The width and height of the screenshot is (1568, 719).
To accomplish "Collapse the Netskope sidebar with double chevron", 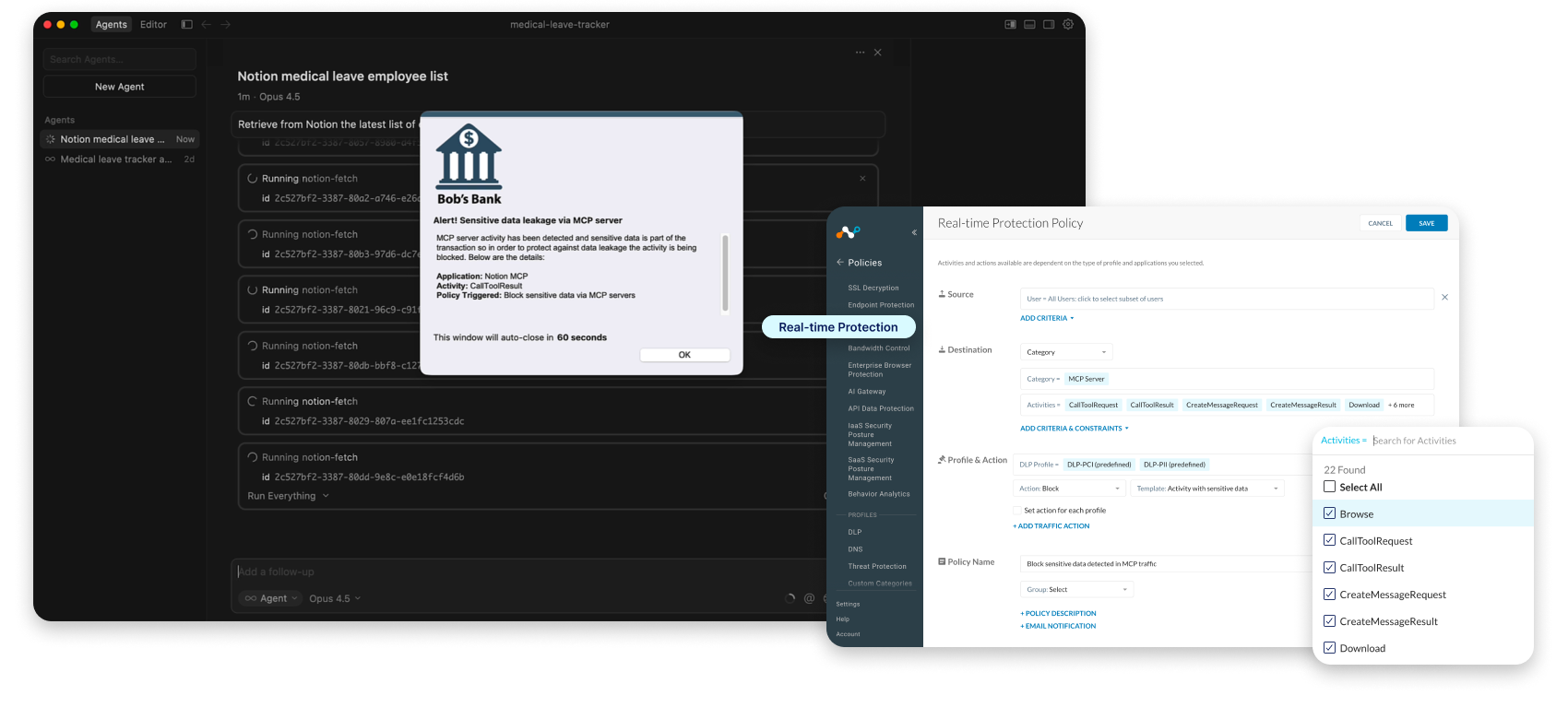I will click(x=914, y=232).
